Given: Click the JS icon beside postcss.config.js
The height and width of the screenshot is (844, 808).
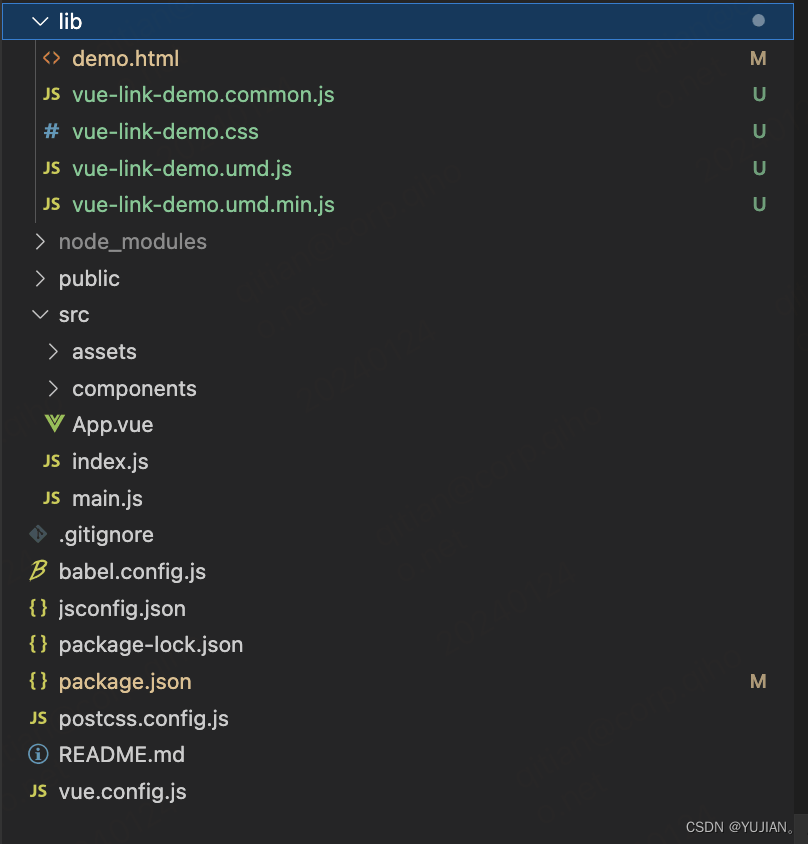Looking at the screenshot, I should 38,718.
